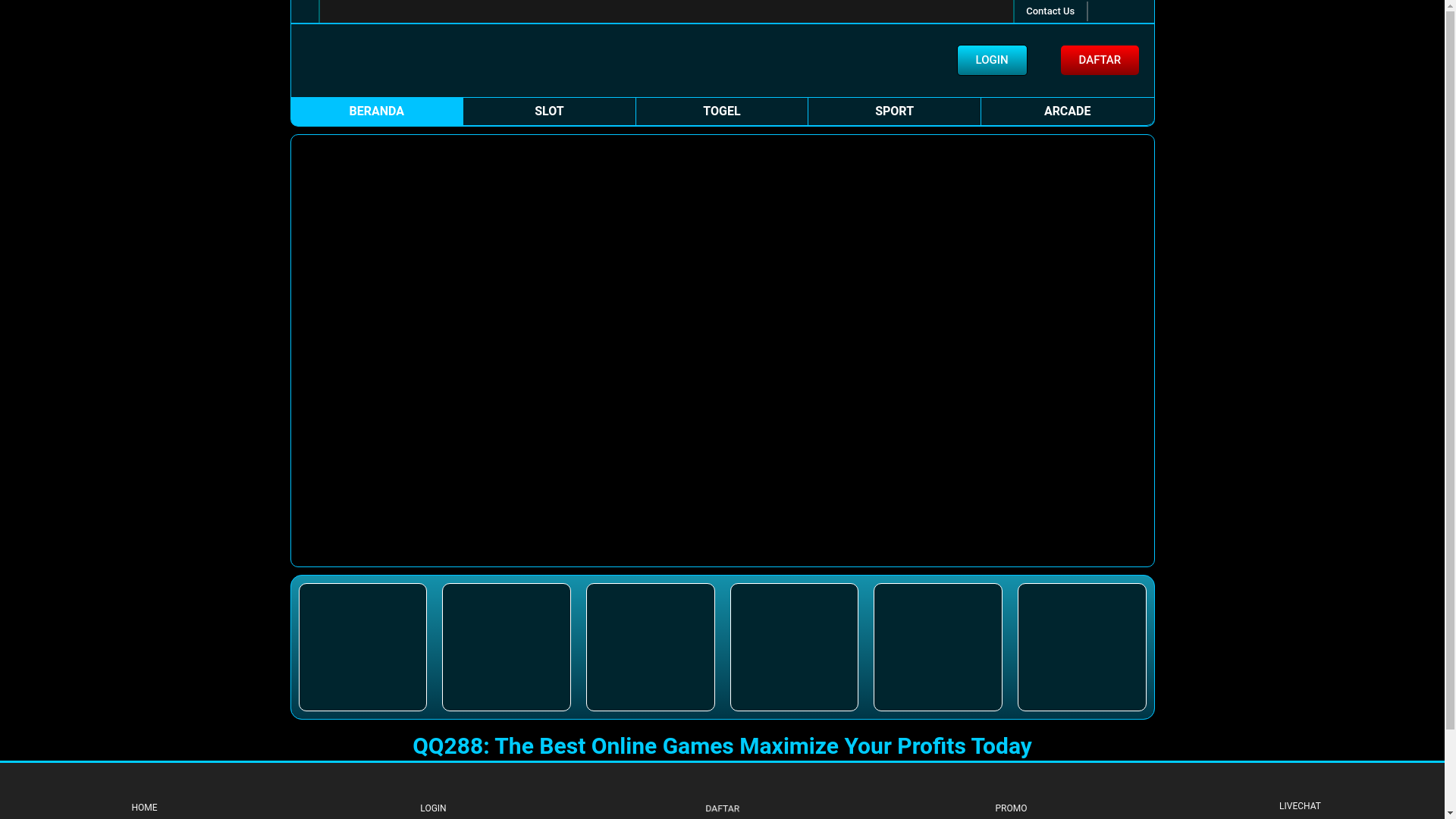Go to the SPORT tab
The width and height of the screenshot is (1456, 819).
click(x=894, y=111)
